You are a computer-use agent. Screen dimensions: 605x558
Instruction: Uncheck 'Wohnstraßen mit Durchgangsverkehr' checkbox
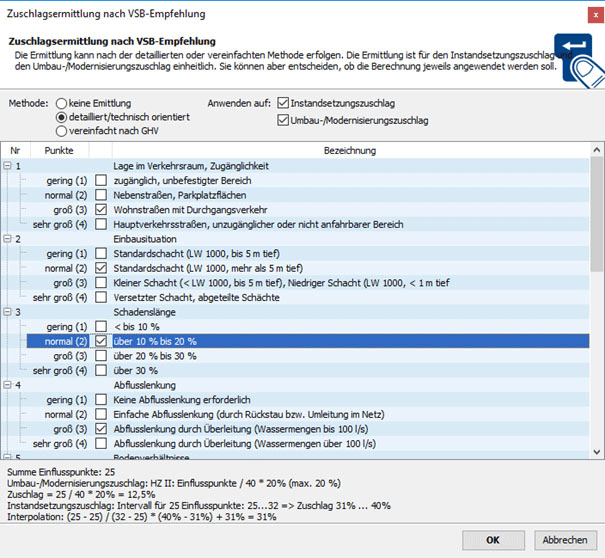point(101,210)
